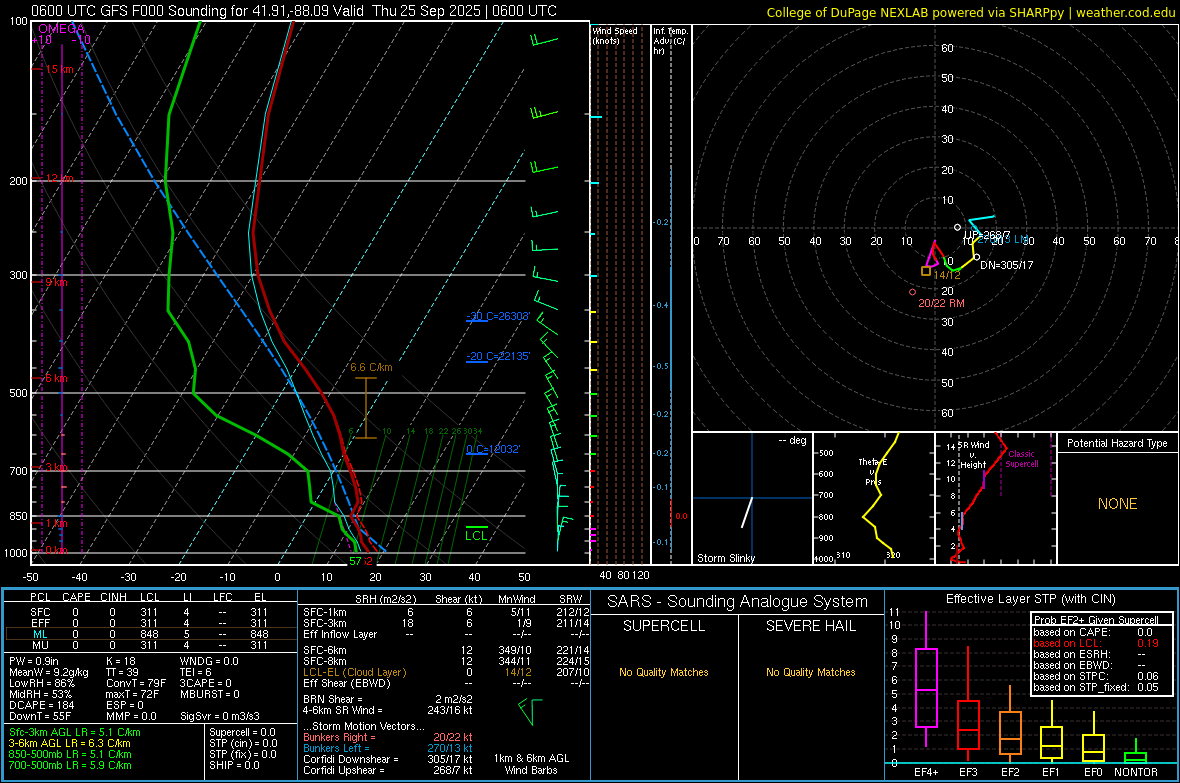Click the Corfidi upshear circle marker on the hodograph
This screenshot has width=1180, height=783.
click(957, 227)
